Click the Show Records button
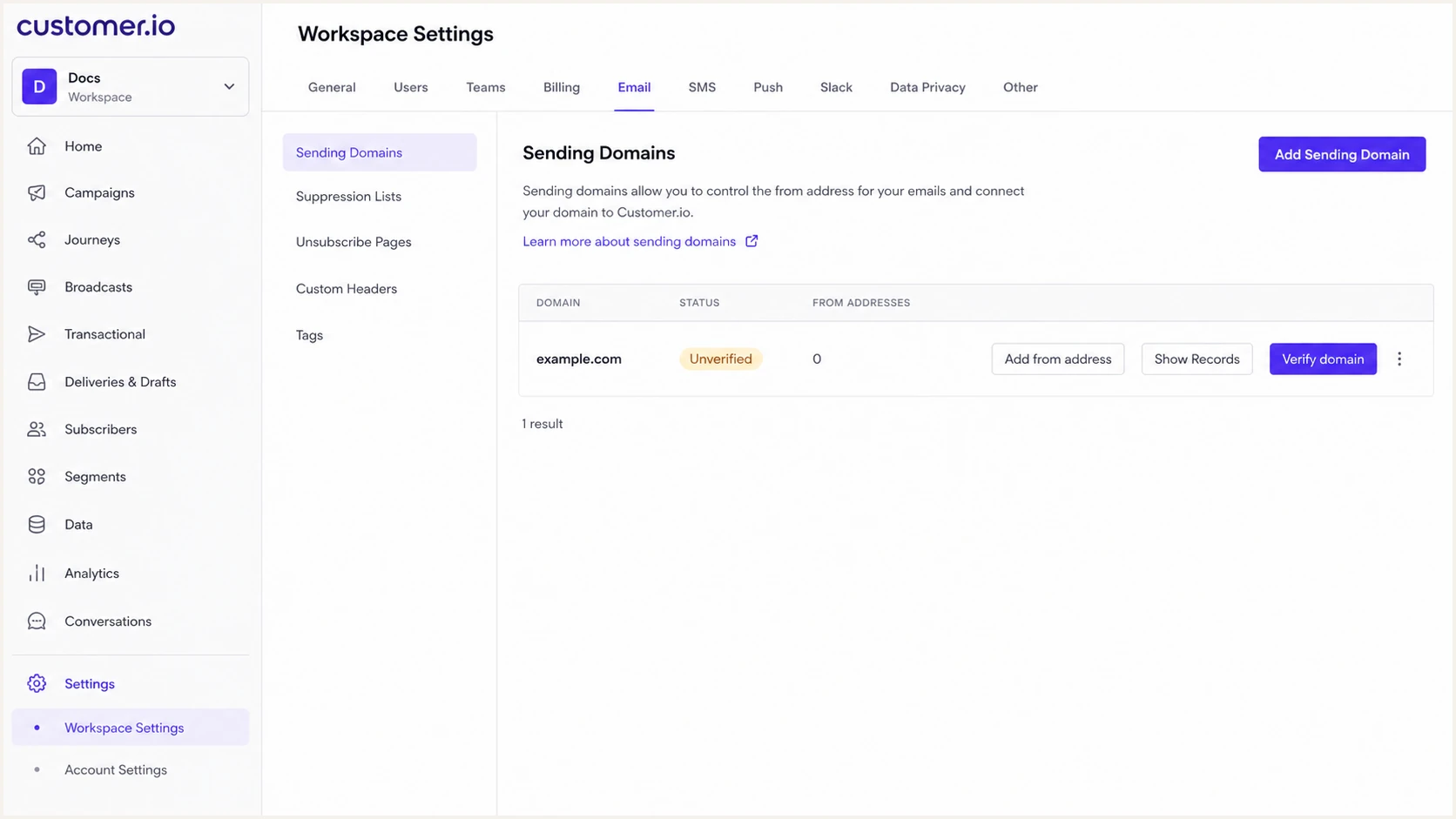The height and width of the screenshot is (819, 1456). click(1196, 359)
